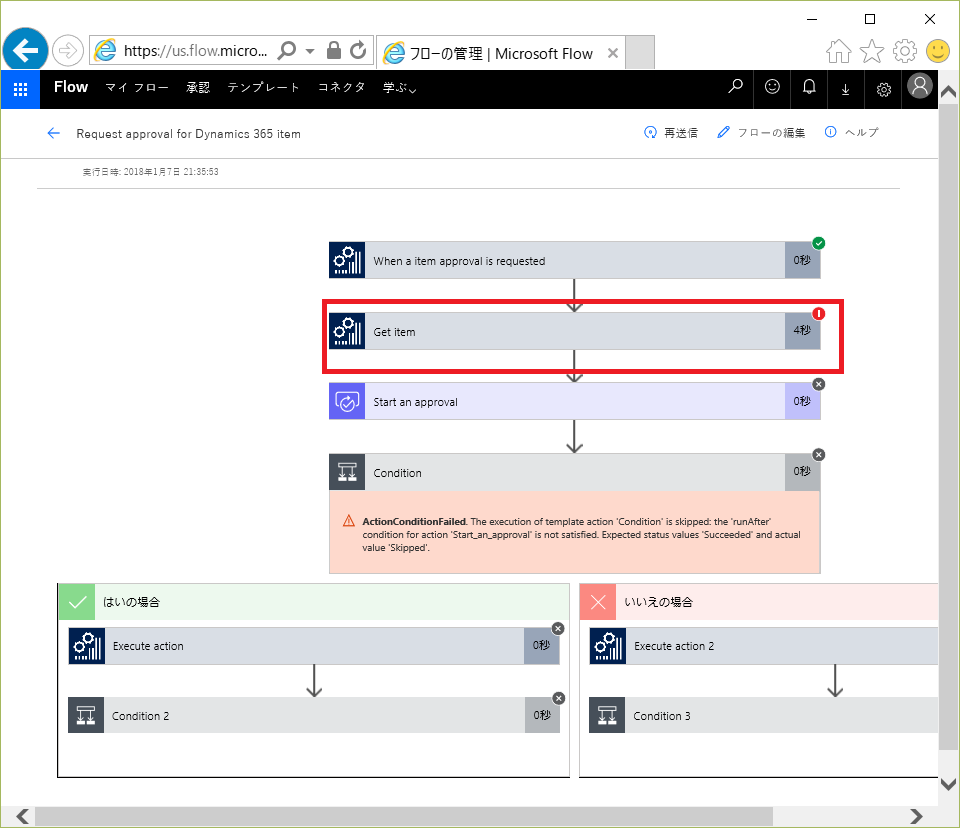Image resolution: width=960 pixels, height=828 pixels.
Task: Click the いいえの場合 branch header
Action: pos(759,602)
